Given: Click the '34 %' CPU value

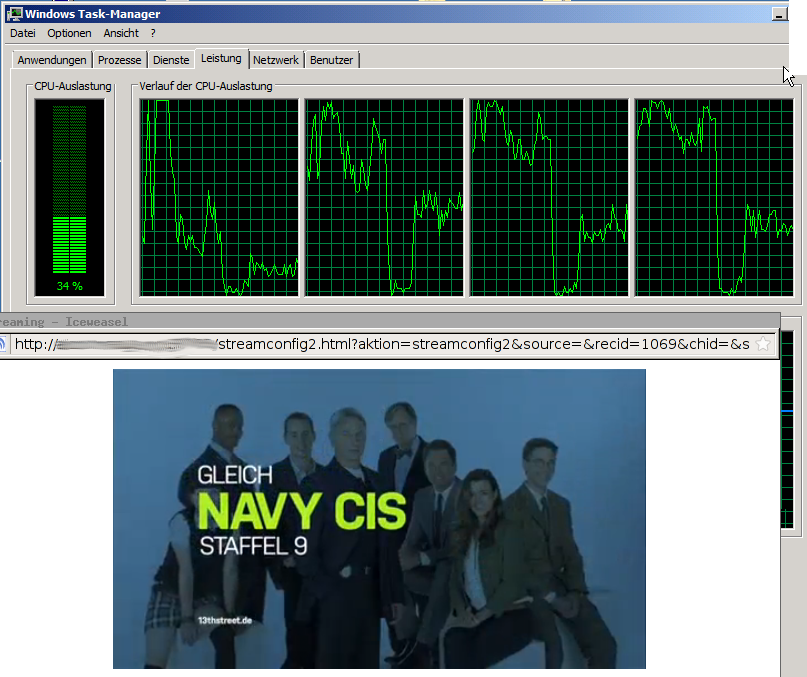Looking at the screenshot, I should pyautogui.click(x=69, y=286).
